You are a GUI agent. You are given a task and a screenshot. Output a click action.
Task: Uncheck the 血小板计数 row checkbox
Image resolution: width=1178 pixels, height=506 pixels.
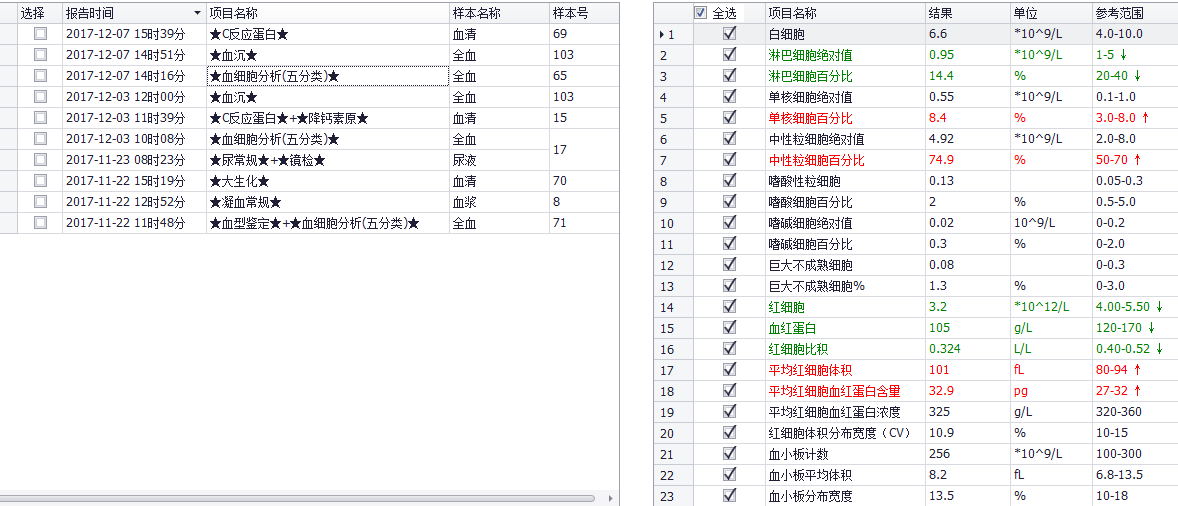click(729, 454)
